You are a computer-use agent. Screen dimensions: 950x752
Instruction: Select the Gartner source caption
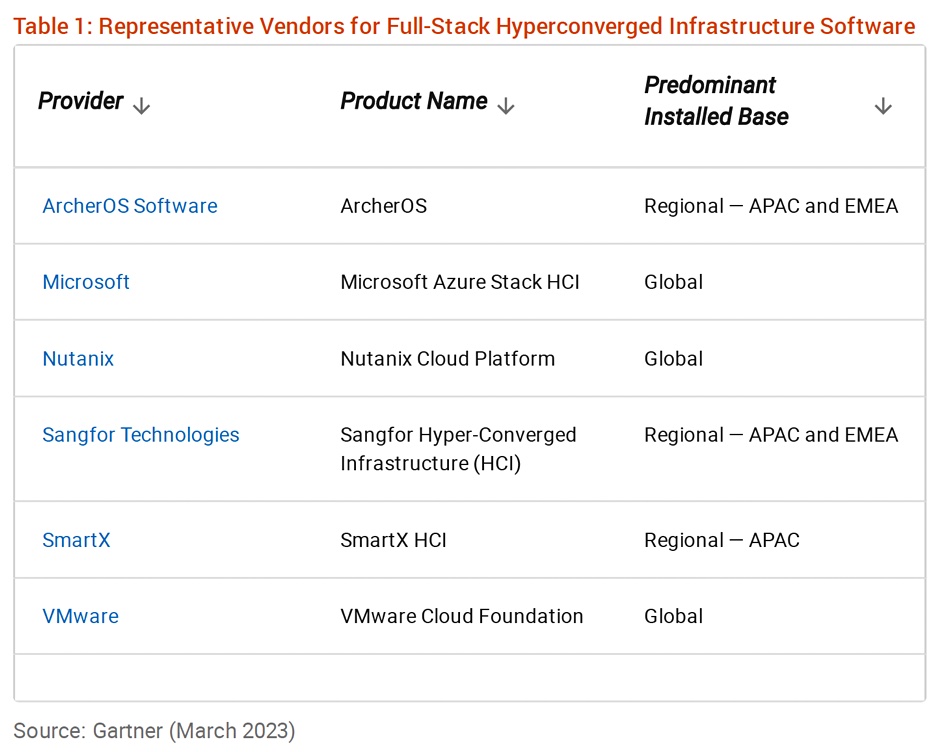pos(154,731)
